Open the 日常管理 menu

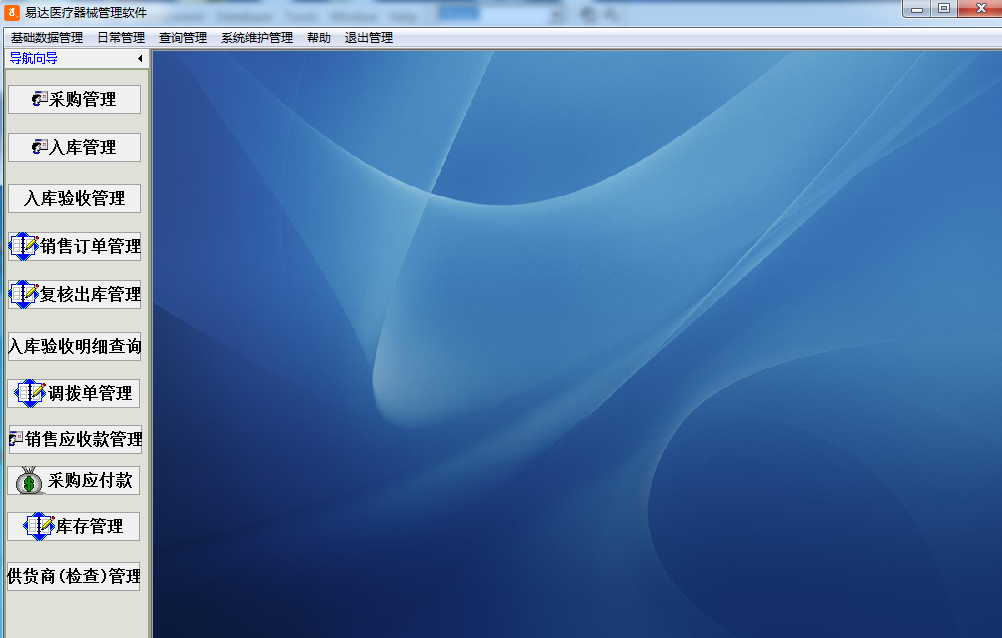point(121,38)
